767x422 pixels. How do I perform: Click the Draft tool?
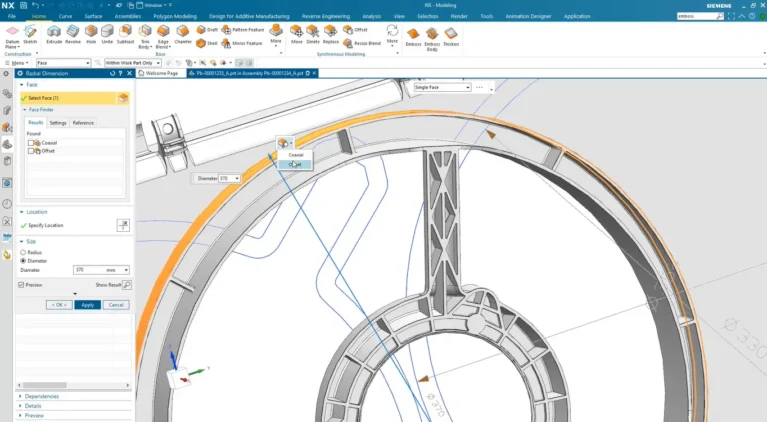[x=207, y=30]
